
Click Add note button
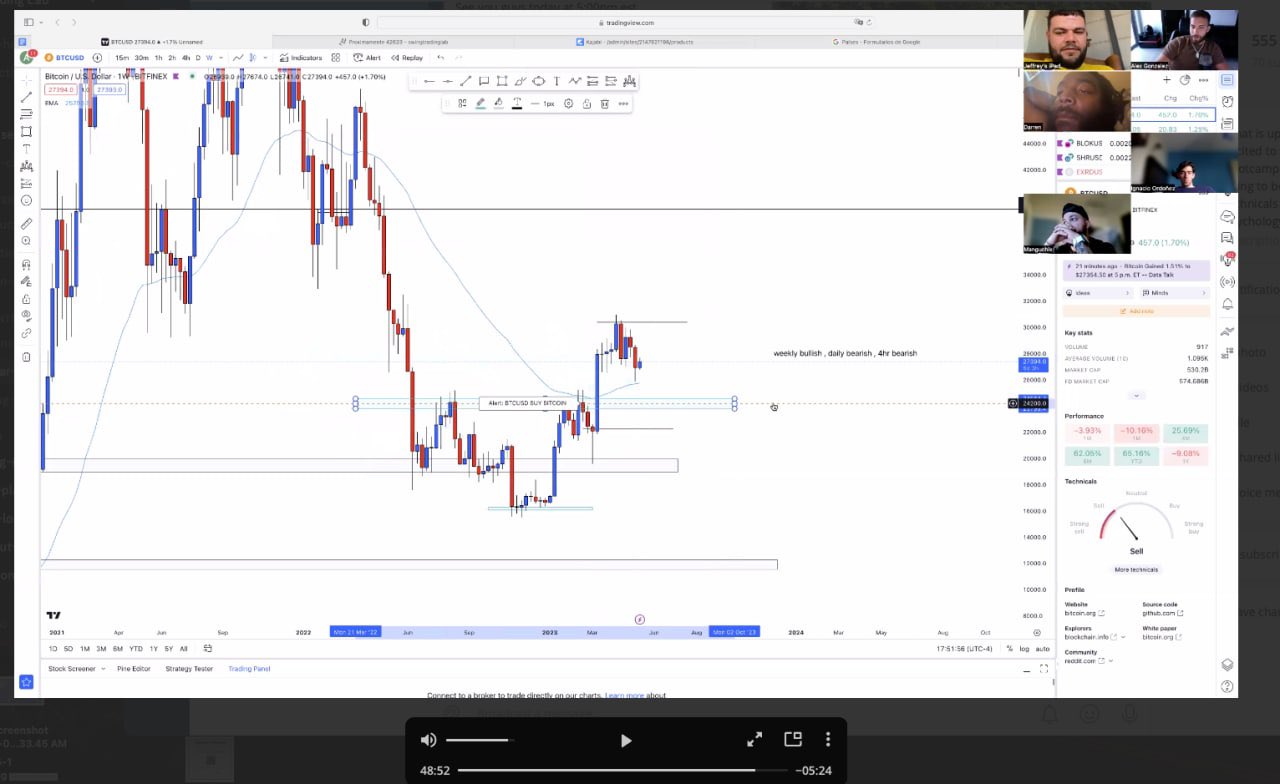tap(1136, 311)
